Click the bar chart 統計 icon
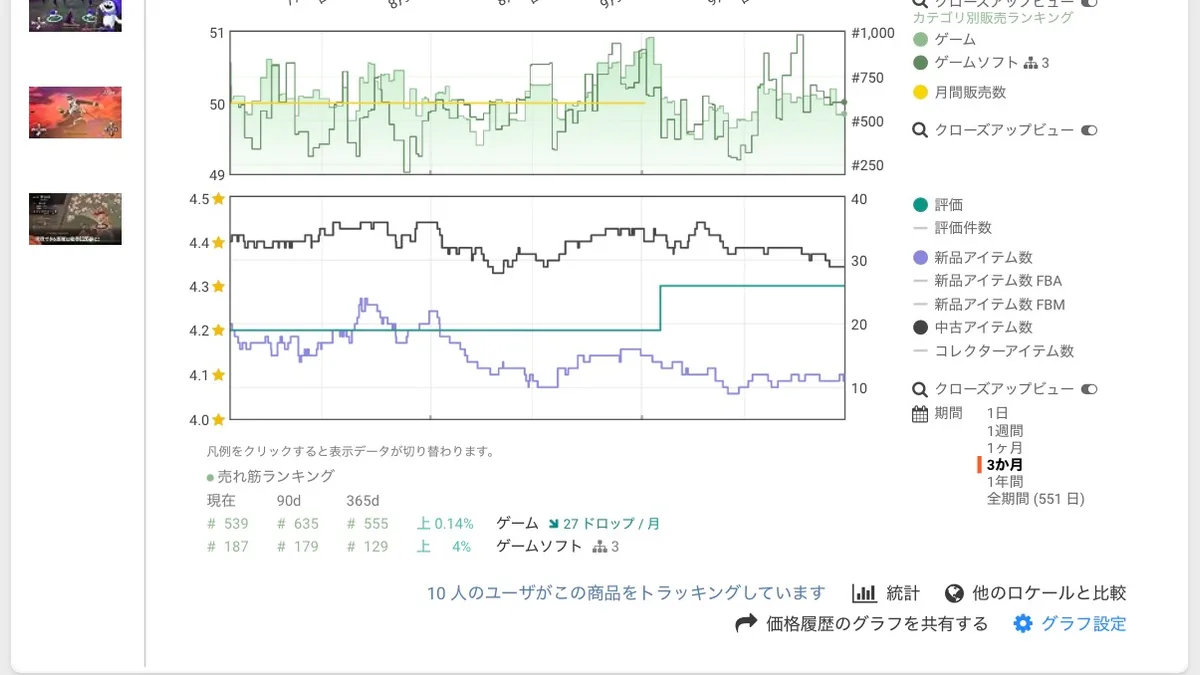This screenshot has height=675, width=1200. [864, 593]
